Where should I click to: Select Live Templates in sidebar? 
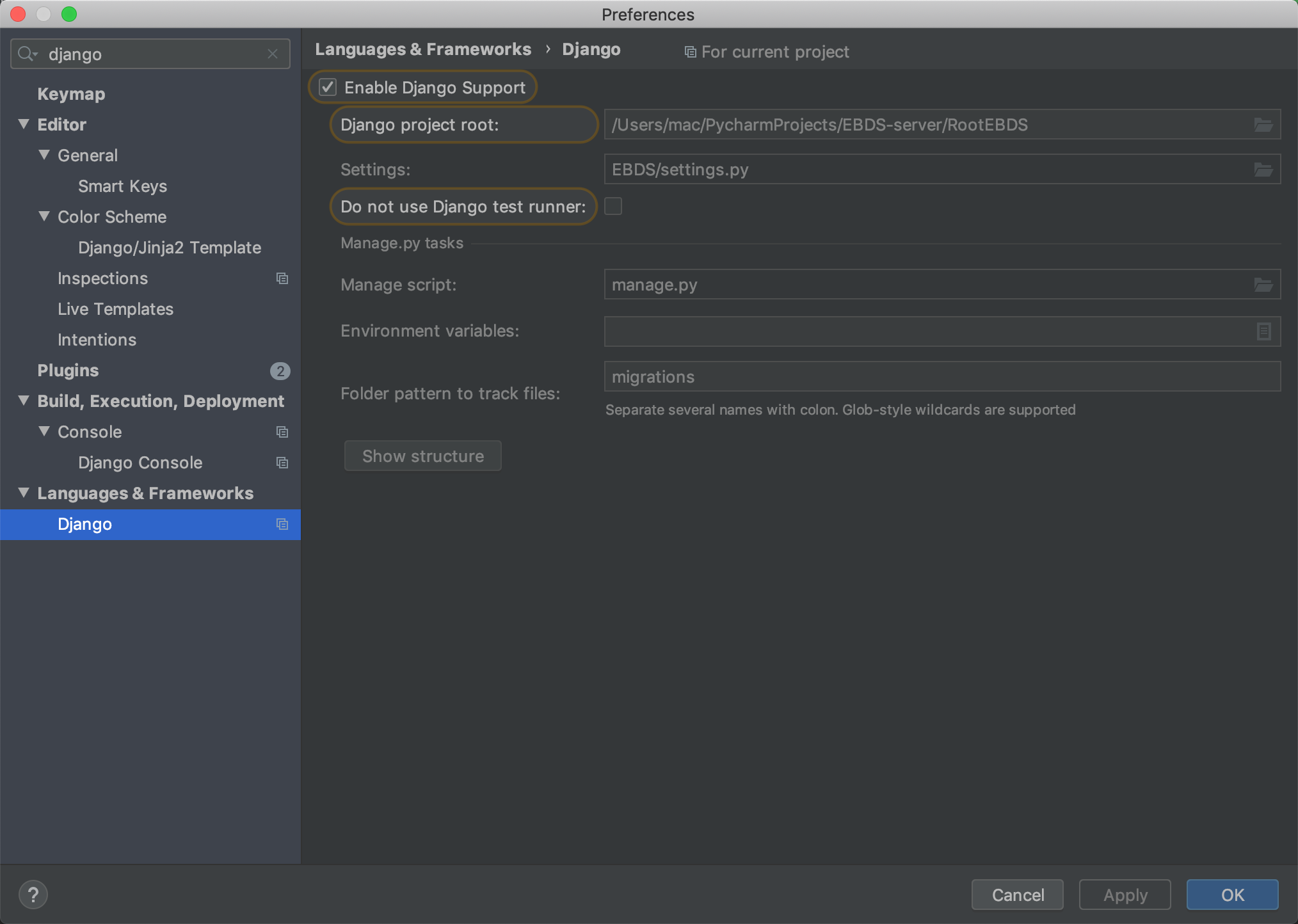click(x=115, y=309)
